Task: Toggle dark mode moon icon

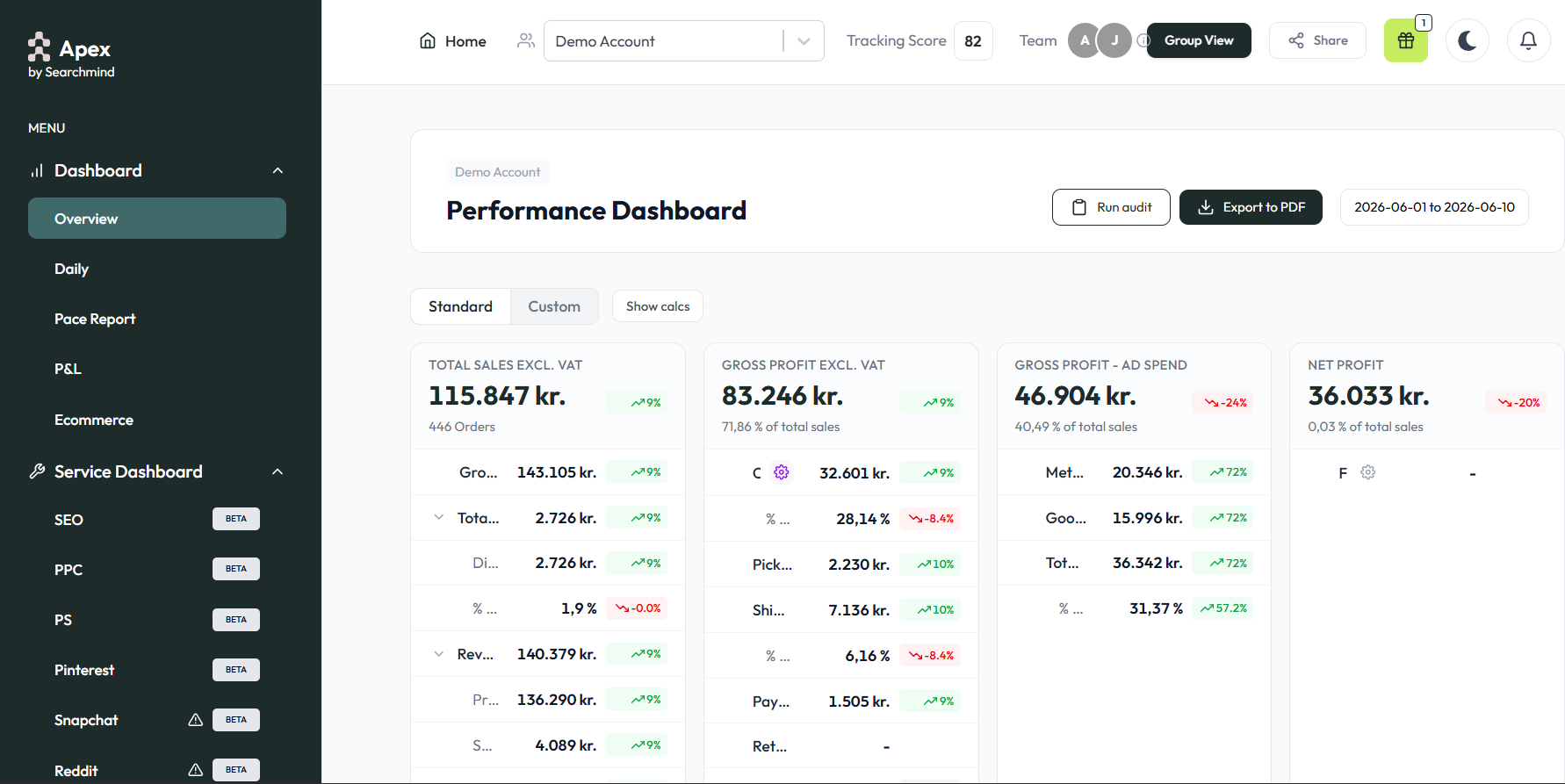Action: pyautogui.click(x=1467, y=40)
